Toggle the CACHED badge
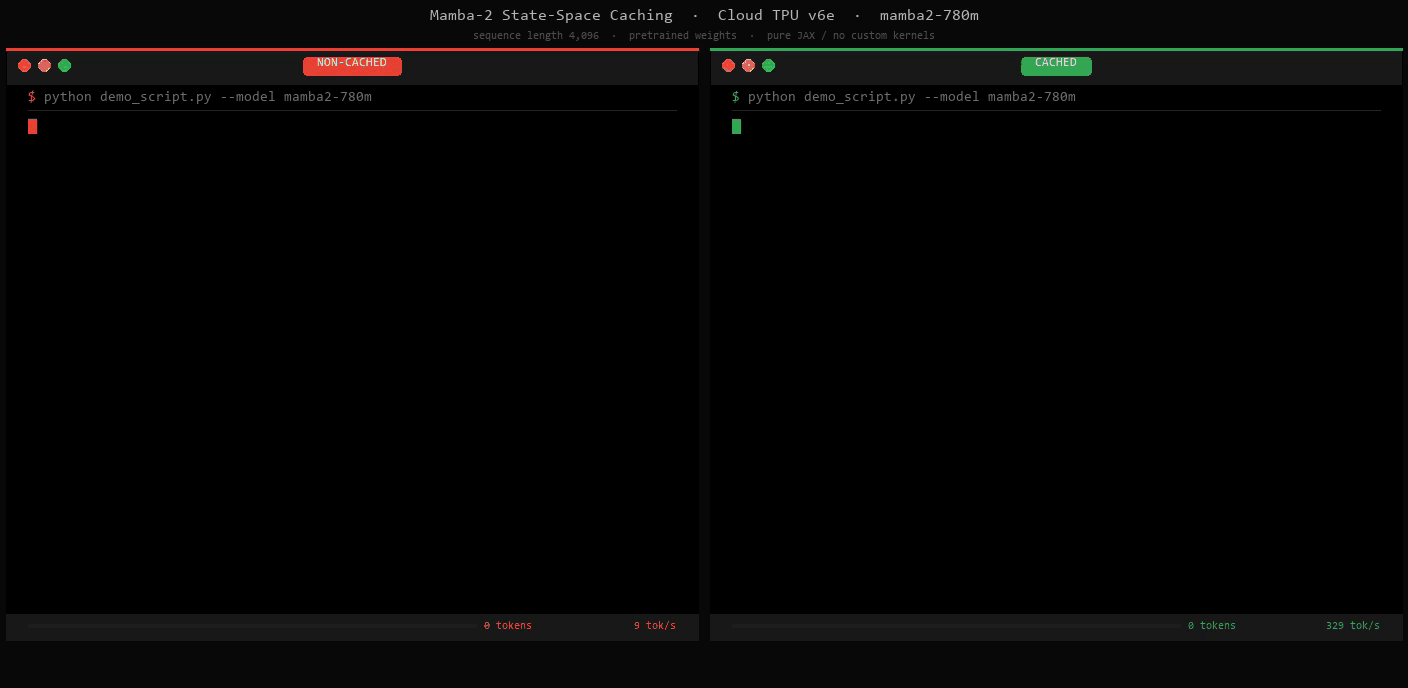Viewport: 1408px width, 688px height. (1056, 62)
